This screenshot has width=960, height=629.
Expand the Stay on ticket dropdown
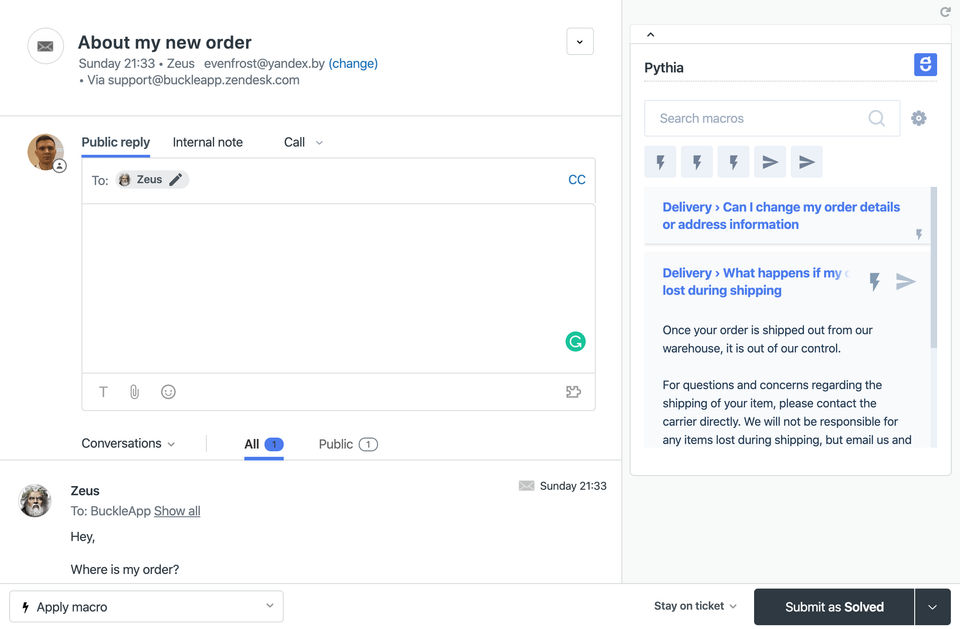[695, 606]
